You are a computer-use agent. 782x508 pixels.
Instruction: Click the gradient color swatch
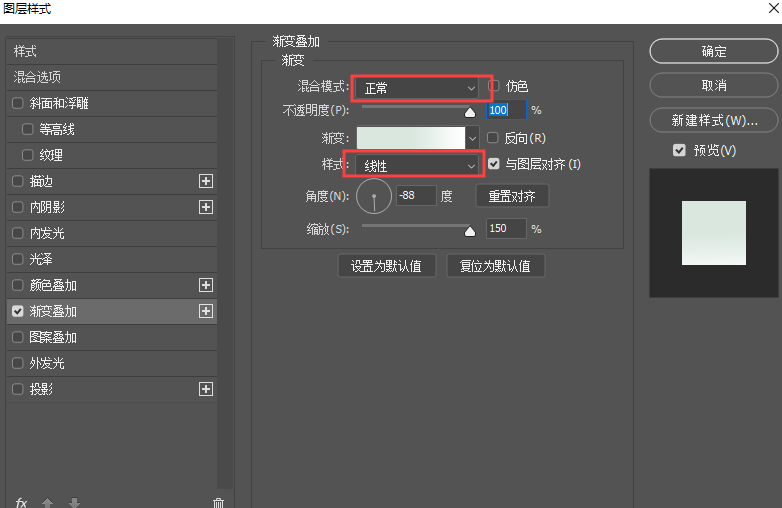coord(411,138)
